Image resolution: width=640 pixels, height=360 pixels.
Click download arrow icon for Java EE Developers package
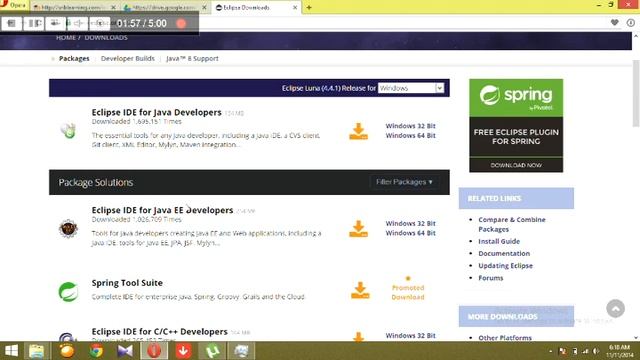[358, 229]
